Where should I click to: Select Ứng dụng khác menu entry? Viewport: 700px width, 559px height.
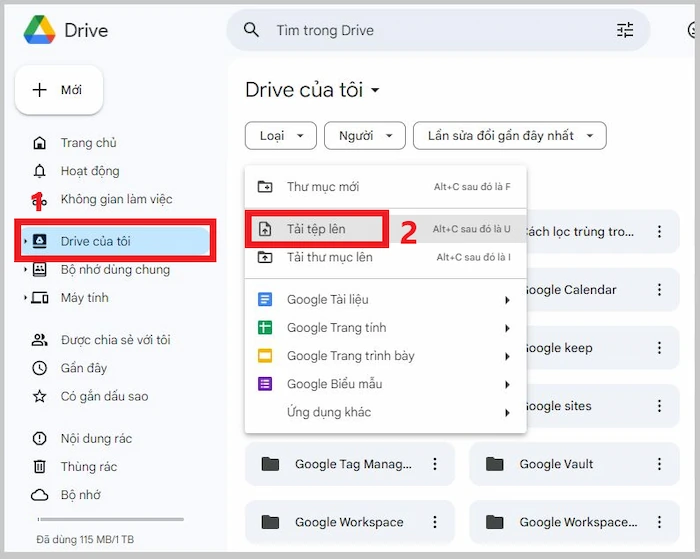point(386,412)
